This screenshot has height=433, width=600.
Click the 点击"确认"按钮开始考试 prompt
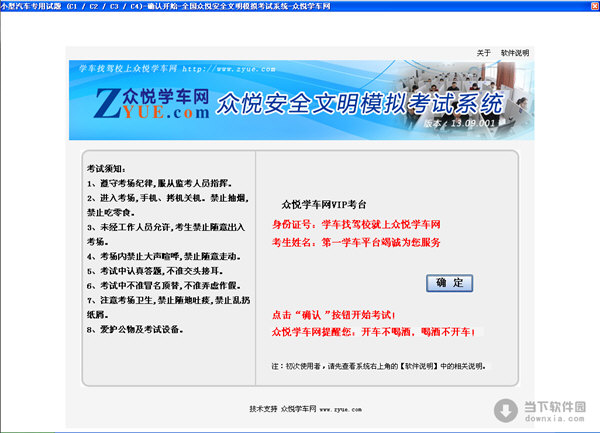tap(333, 315)
